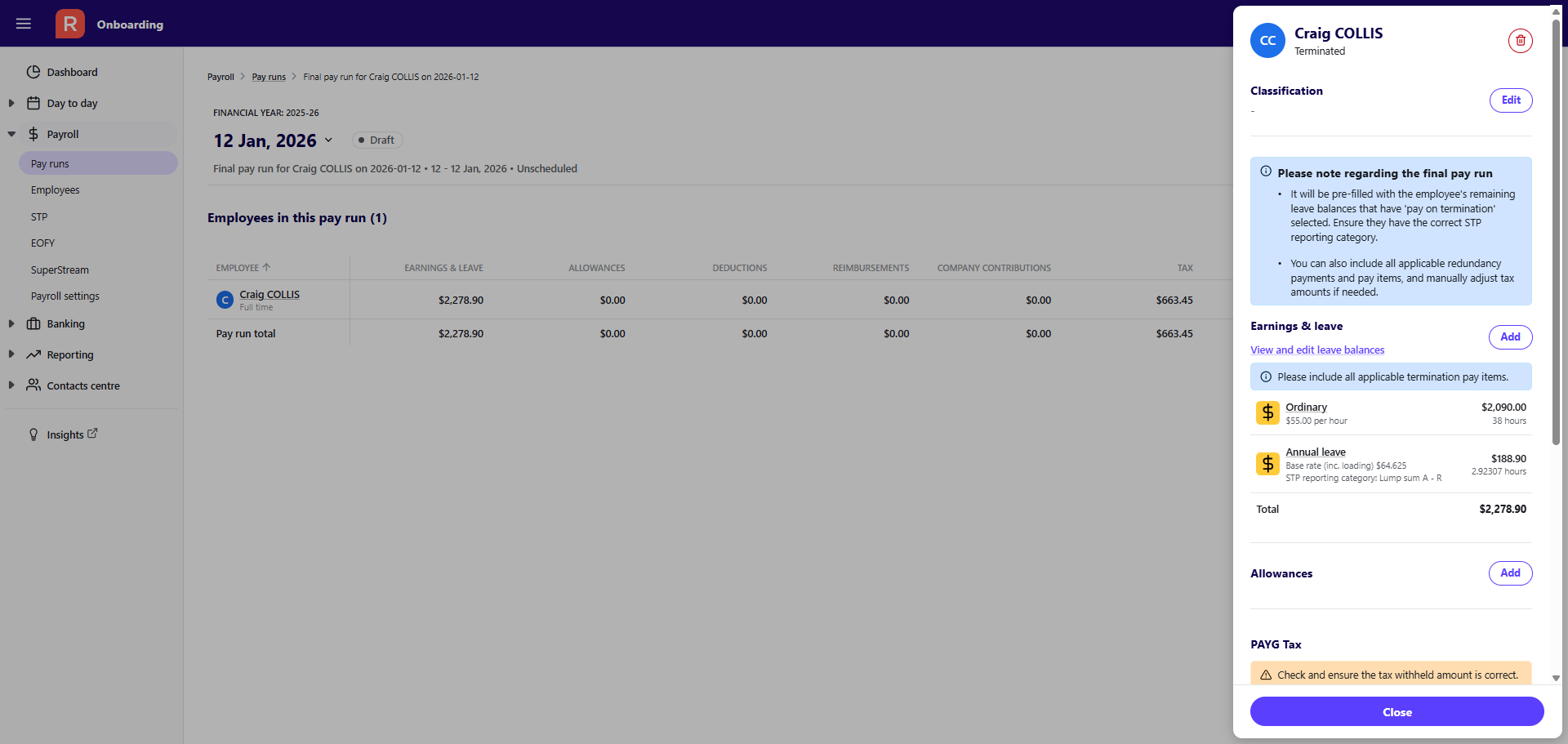Sort by the Employee column arrow

pos(266,267)
